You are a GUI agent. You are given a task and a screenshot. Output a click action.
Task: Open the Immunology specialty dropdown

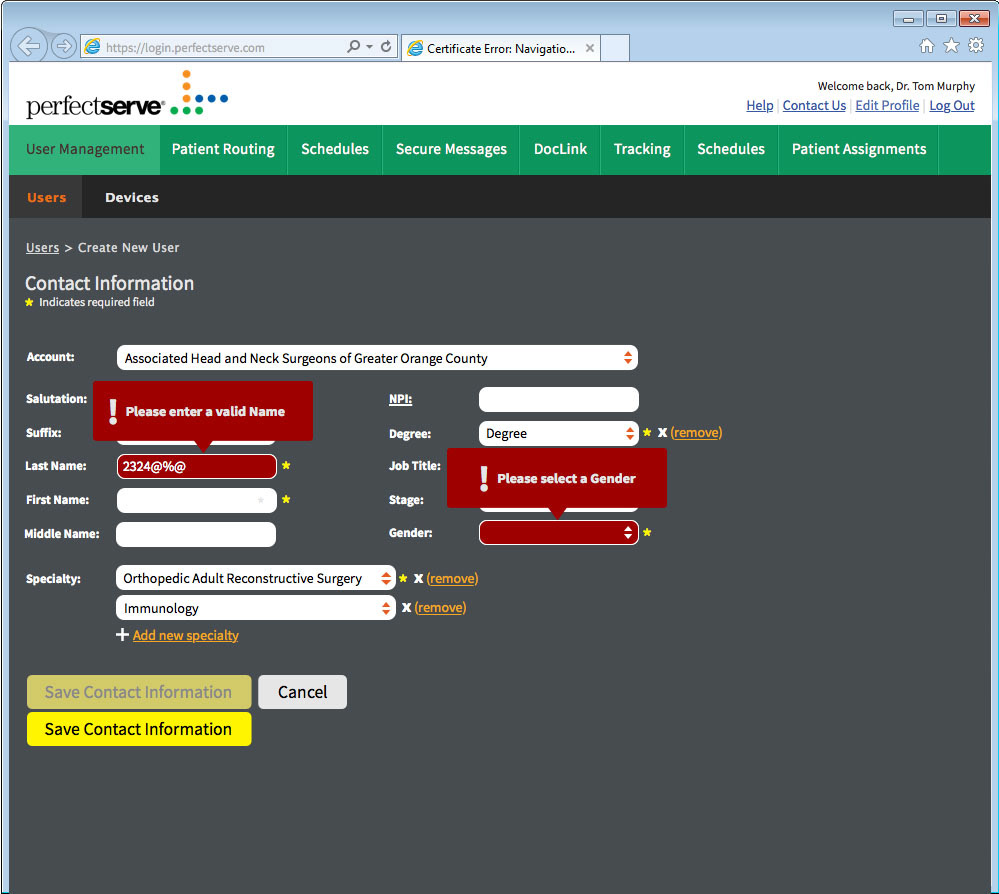(x=255, y=608)
